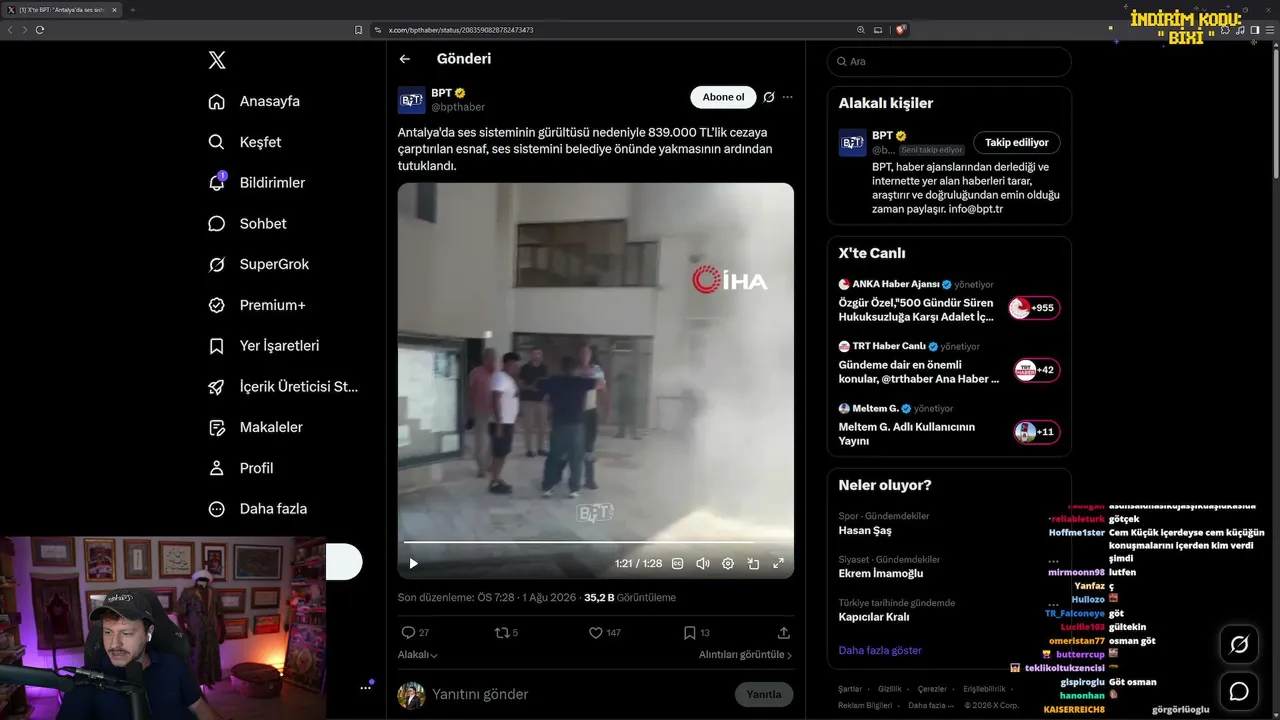Click the Grok icon next to Abone ol
The height and width of the screenshot is (720, 1280).
point(769,97)
